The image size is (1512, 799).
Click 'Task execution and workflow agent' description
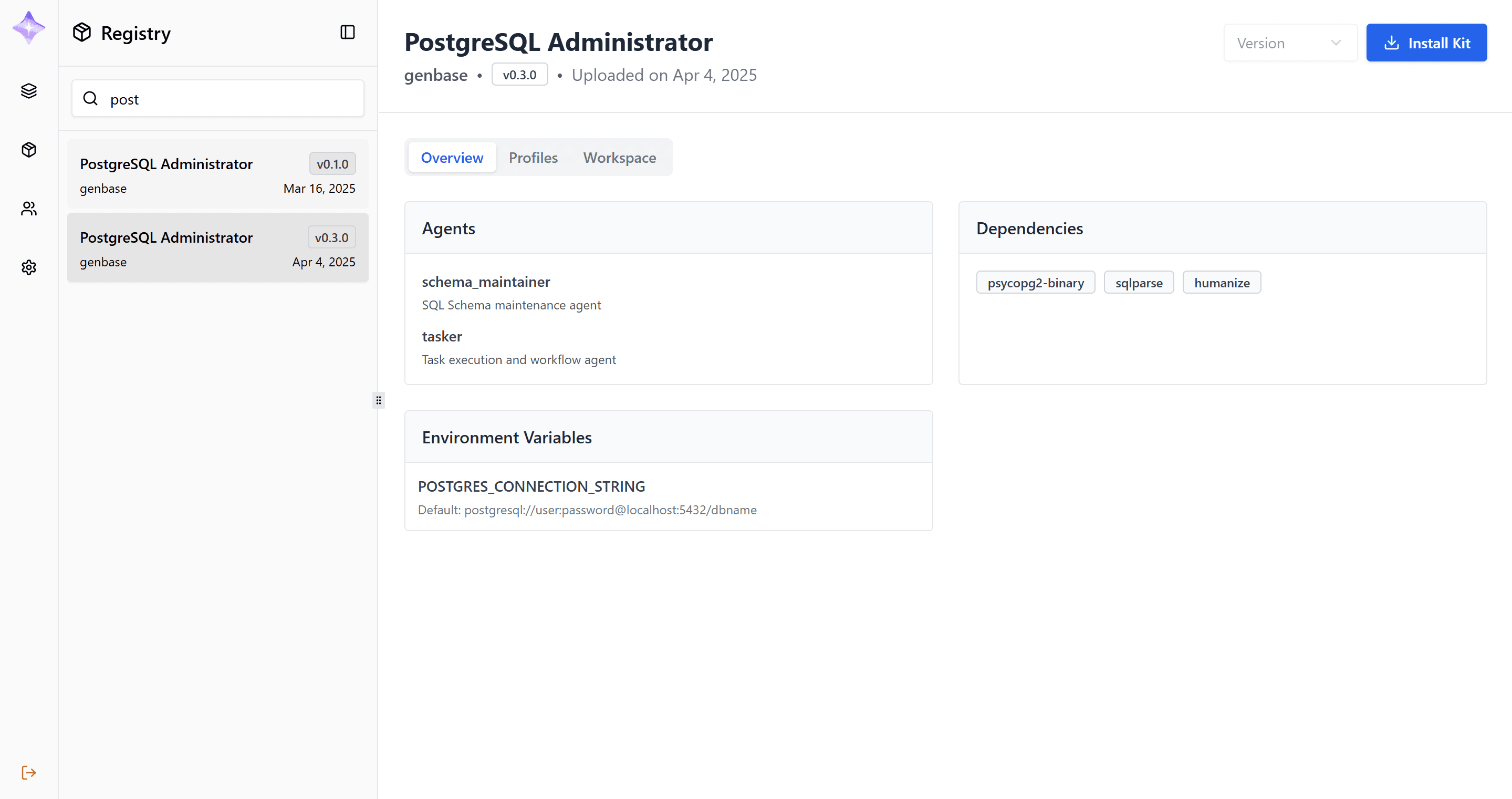pyautogui.click(x=519, y=359)
